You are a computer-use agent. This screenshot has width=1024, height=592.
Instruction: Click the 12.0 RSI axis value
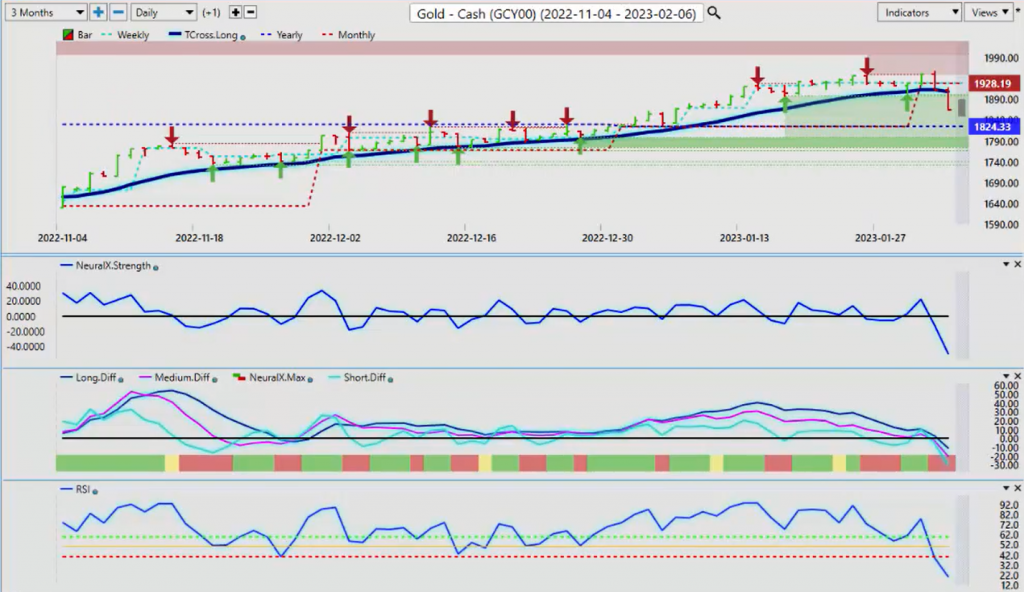point(1009,585)
